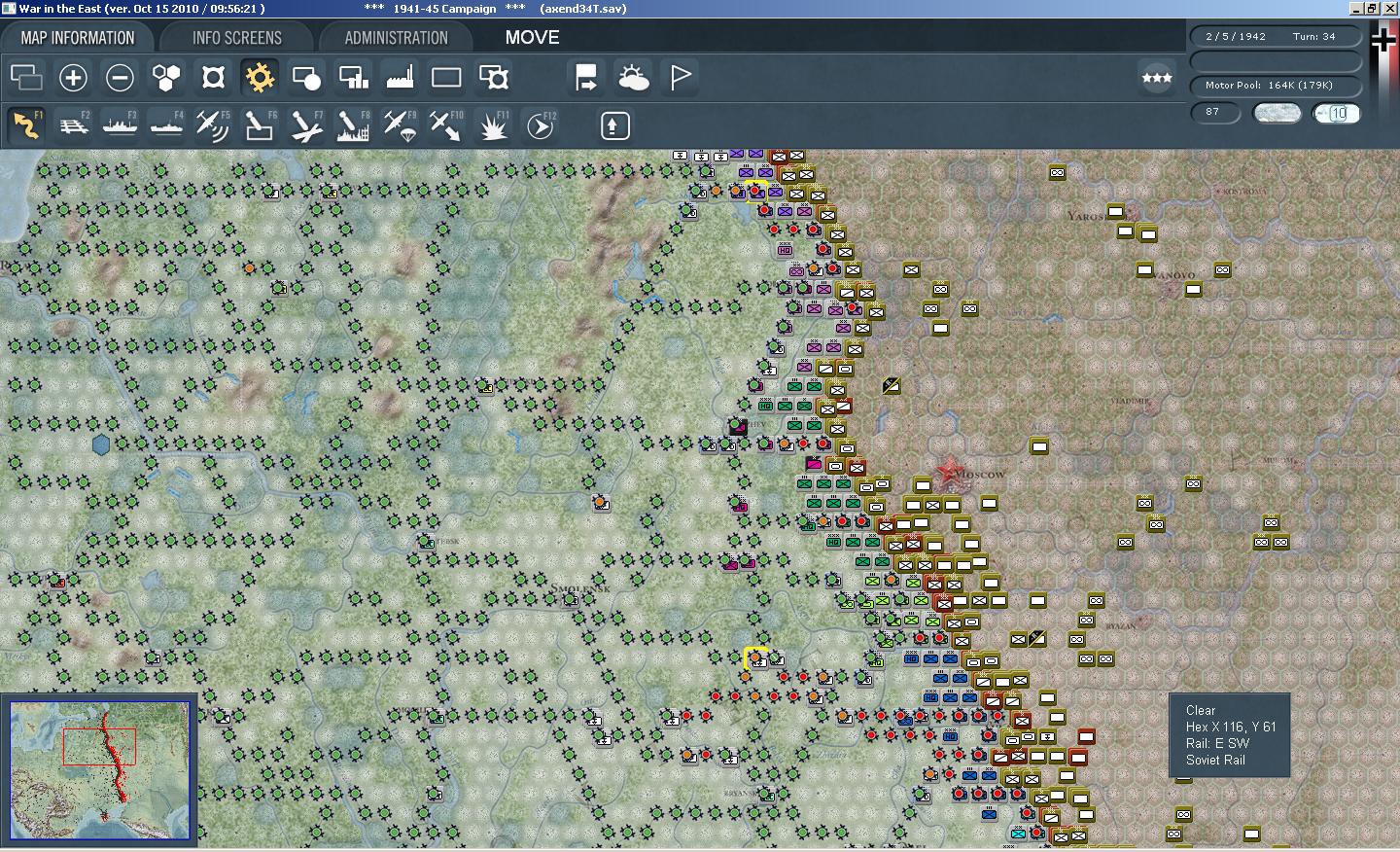Open the MAP INFORMATION tab
The height and width of the screenshot is (852, 1400).
click(x=78, y=38)
